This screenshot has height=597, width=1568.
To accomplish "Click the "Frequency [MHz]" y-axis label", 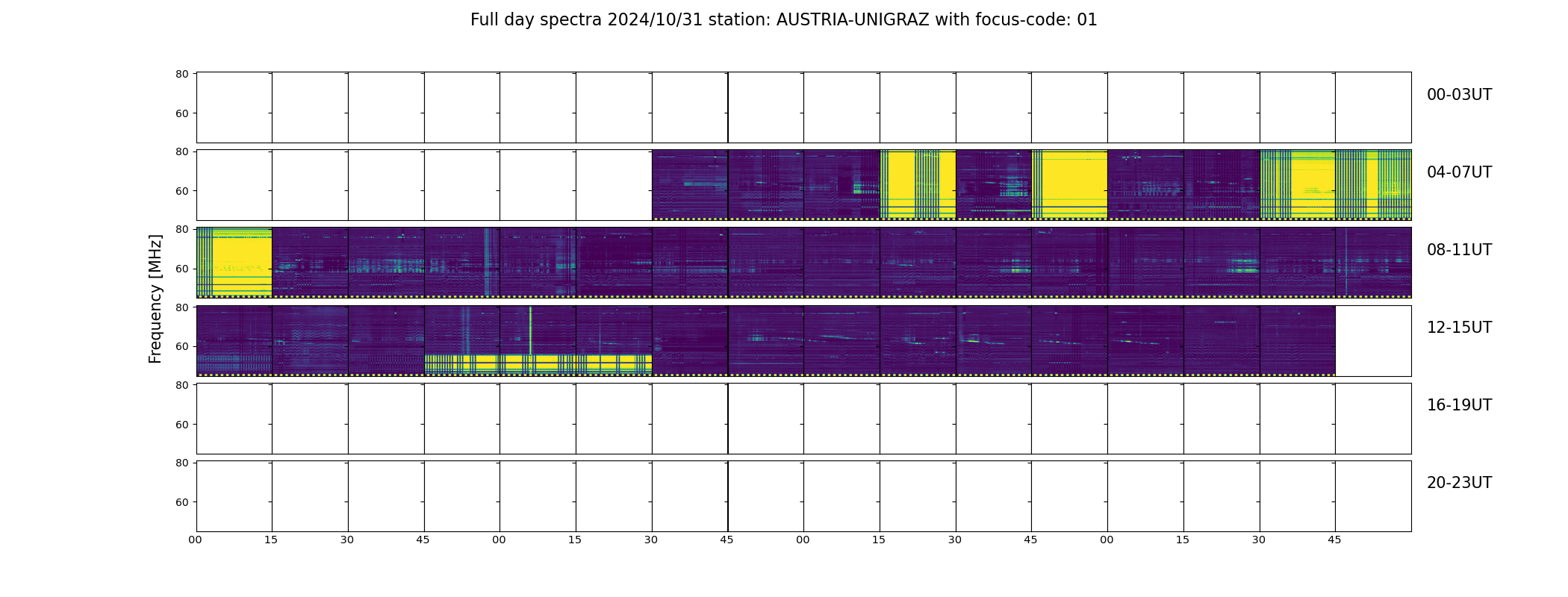I will click(155, 299).
